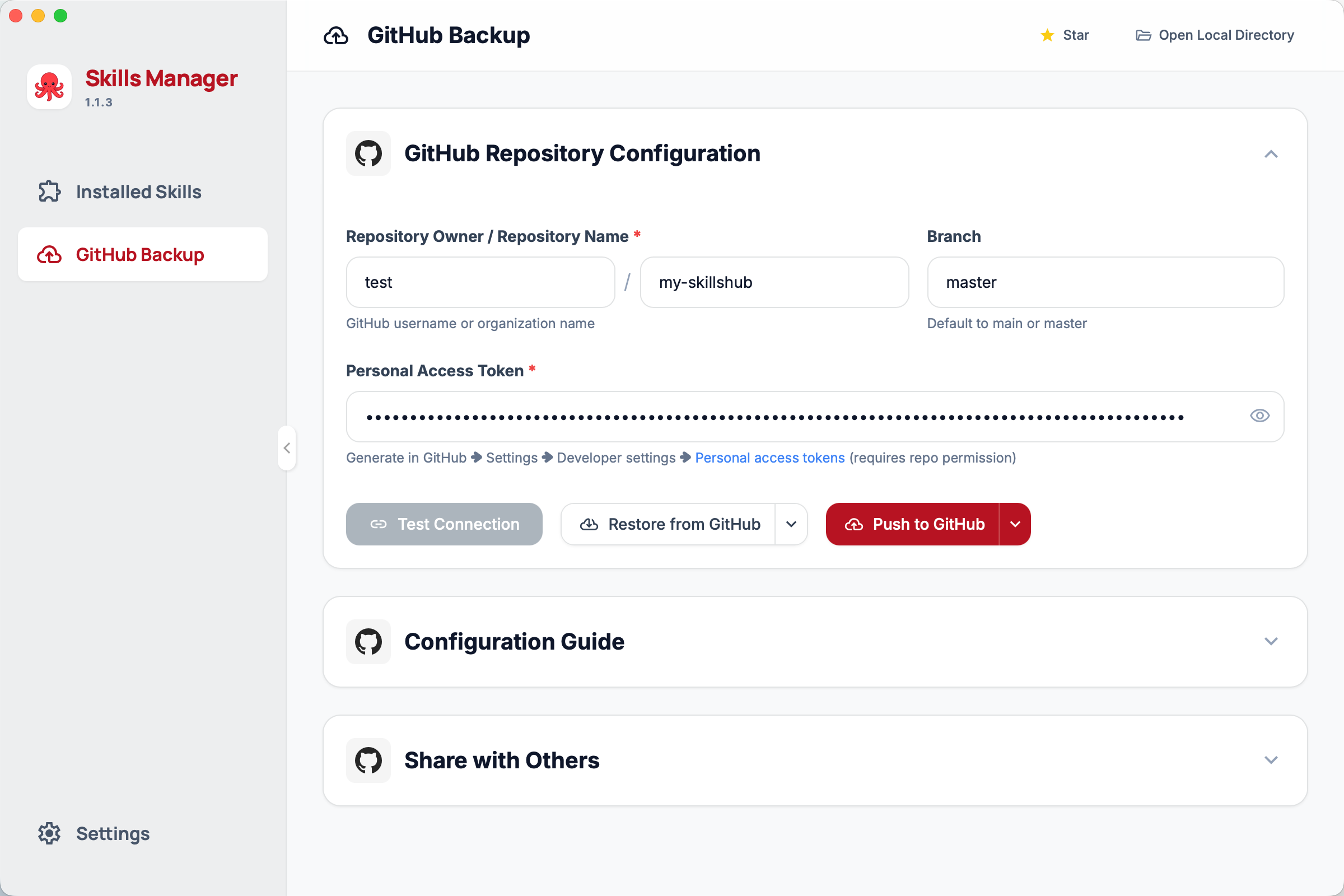Click the Star icon in the top bar
The image size is (1344, 896).
(1046, 35)
